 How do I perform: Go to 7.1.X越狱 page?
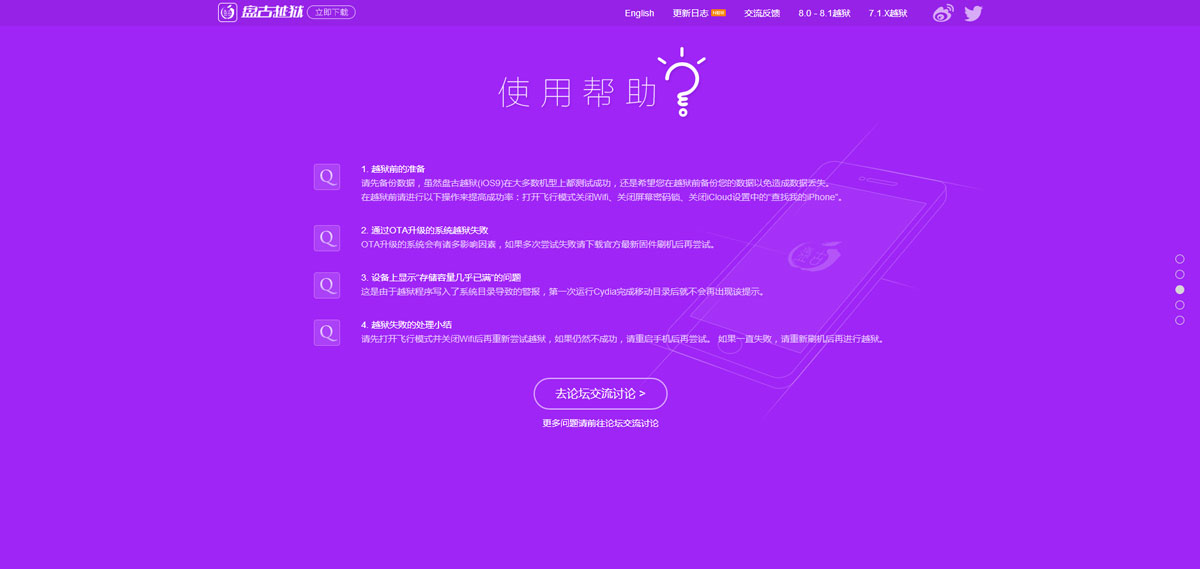888,13
